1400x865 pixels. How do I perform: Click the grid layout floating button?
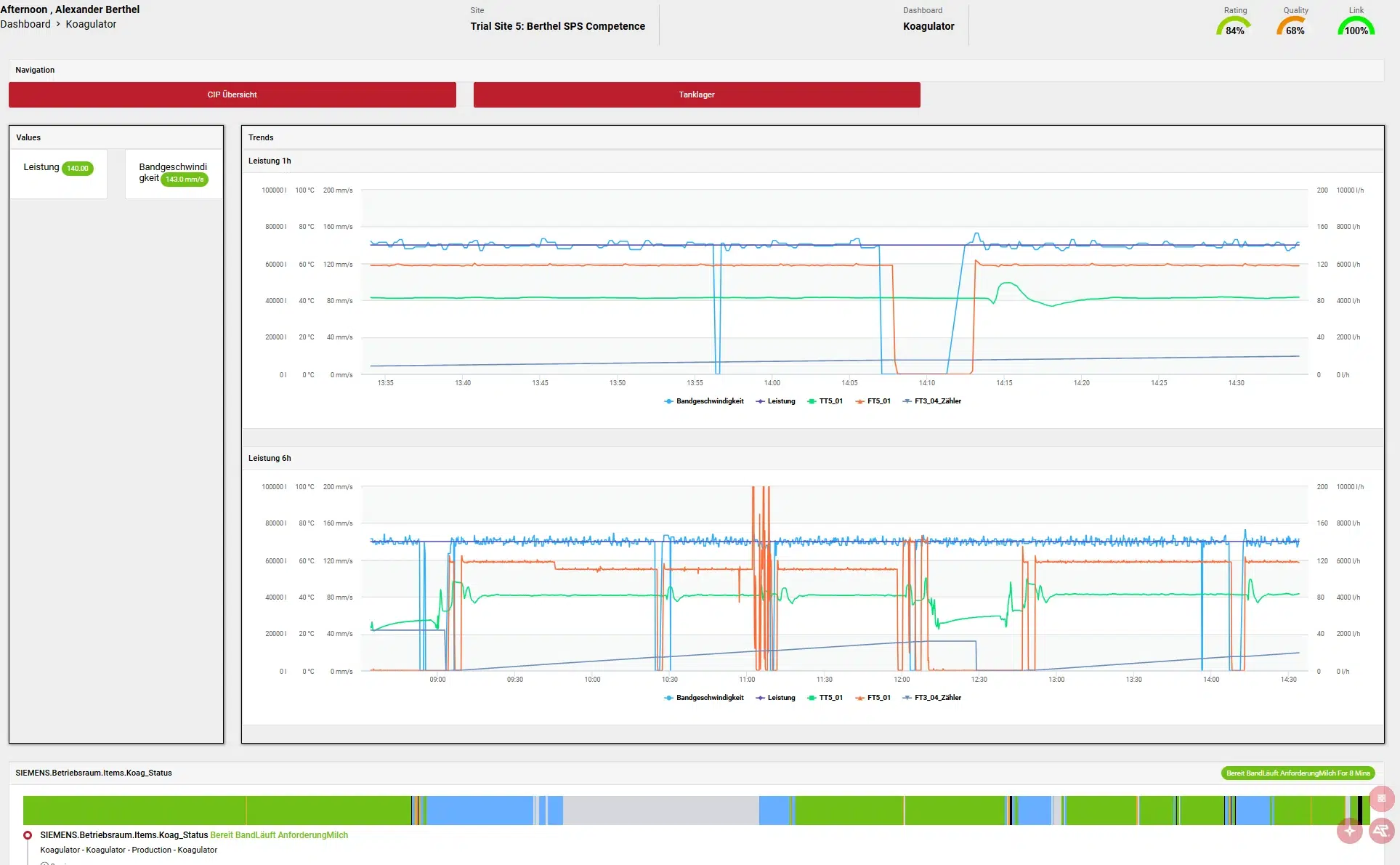point(1381,798)
